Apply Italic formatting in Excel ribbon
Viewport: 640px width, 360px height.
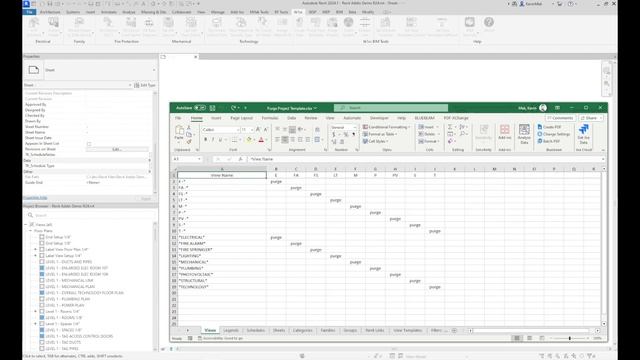point(213,140)
